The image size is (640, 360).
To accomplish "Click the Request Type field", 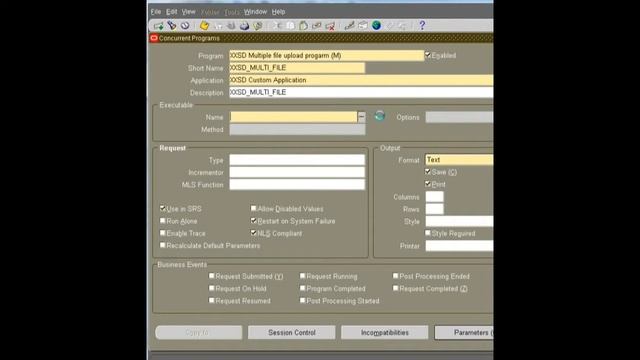I will tap(297, 160).
